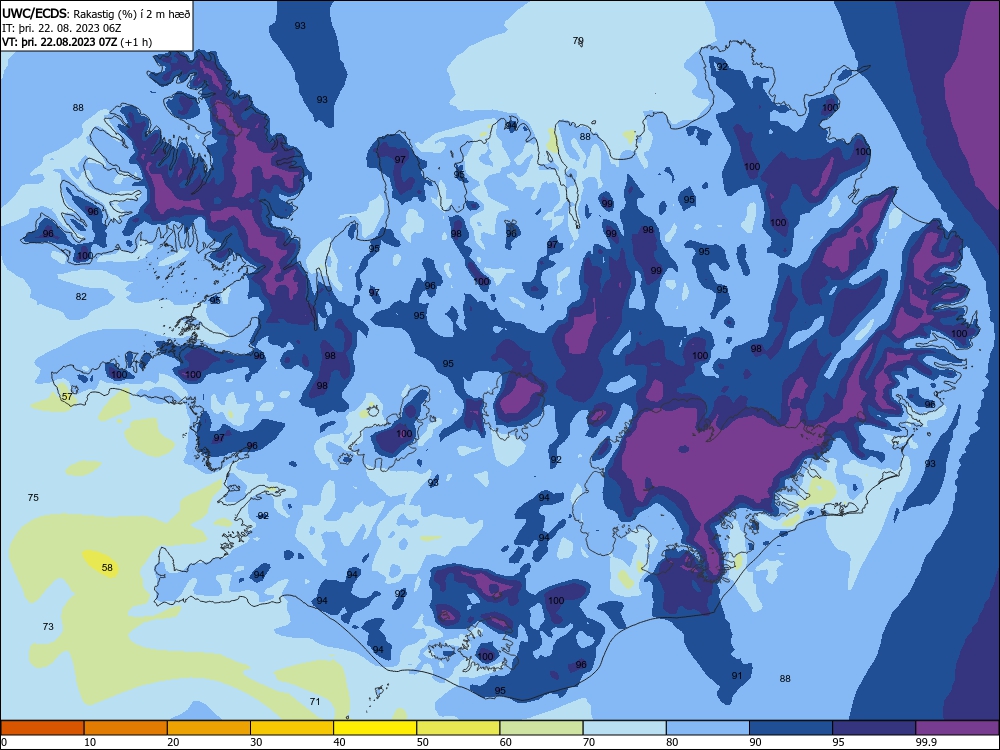Click the 'UWC/ECDS' title text
The width and height of the screenshot is (1000, 750).
click(x=33, y=13)
